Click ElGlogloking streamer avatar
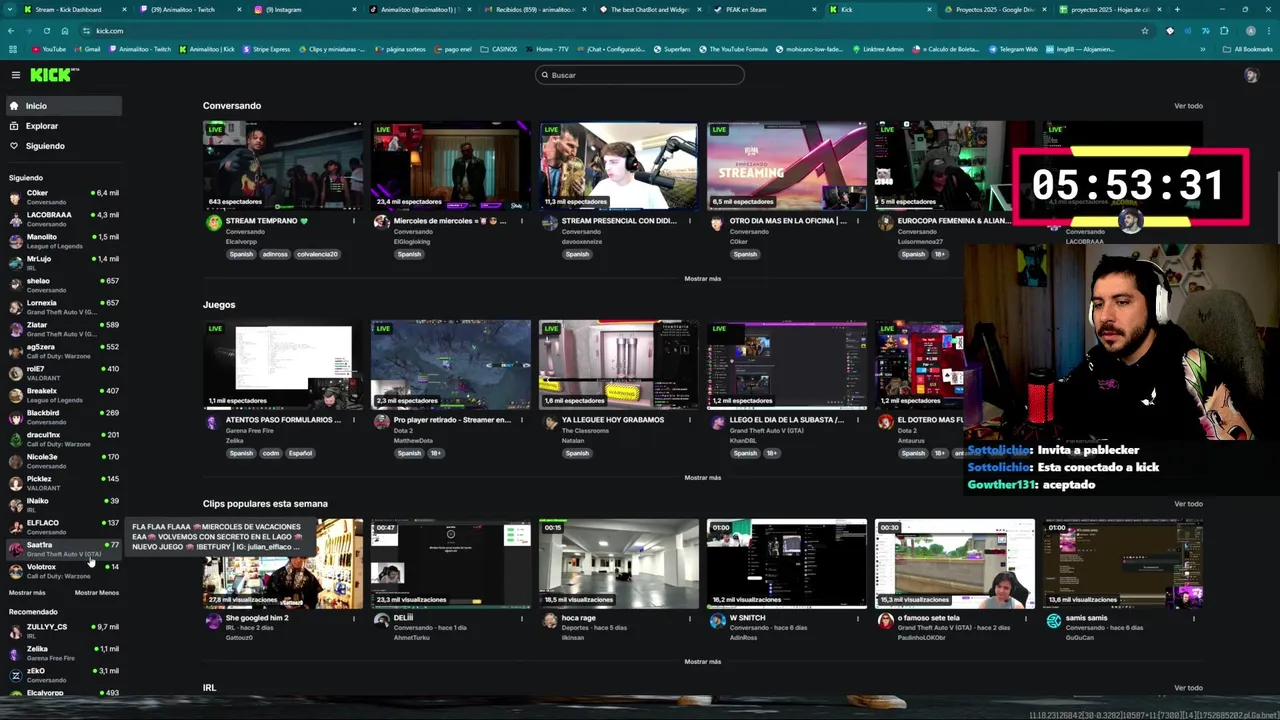This screenshot has width=1280, height=720. [x=381, y=223]
